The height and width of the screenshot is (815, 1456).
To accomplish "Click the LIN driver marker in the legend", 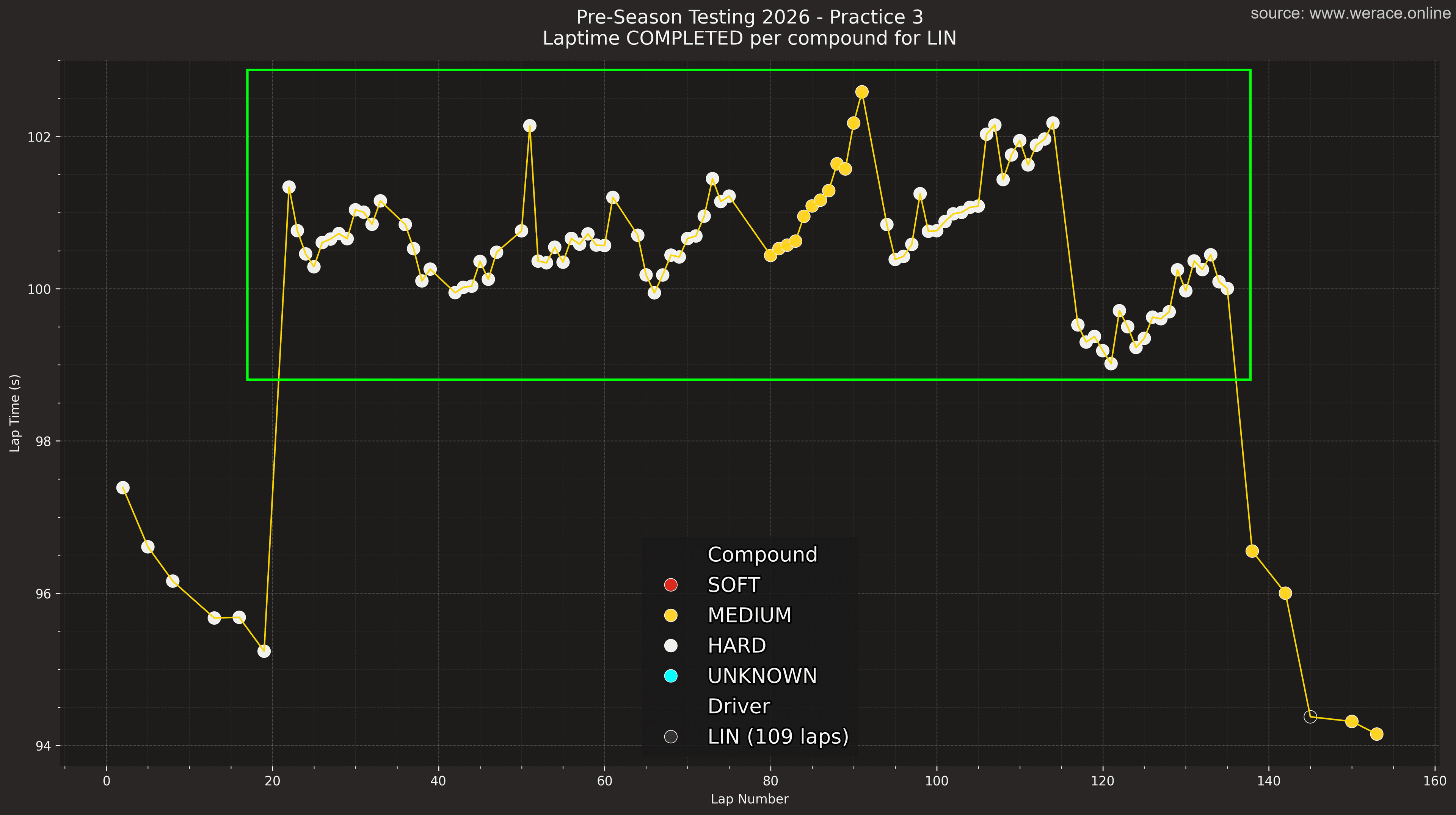I will (672, 736).
